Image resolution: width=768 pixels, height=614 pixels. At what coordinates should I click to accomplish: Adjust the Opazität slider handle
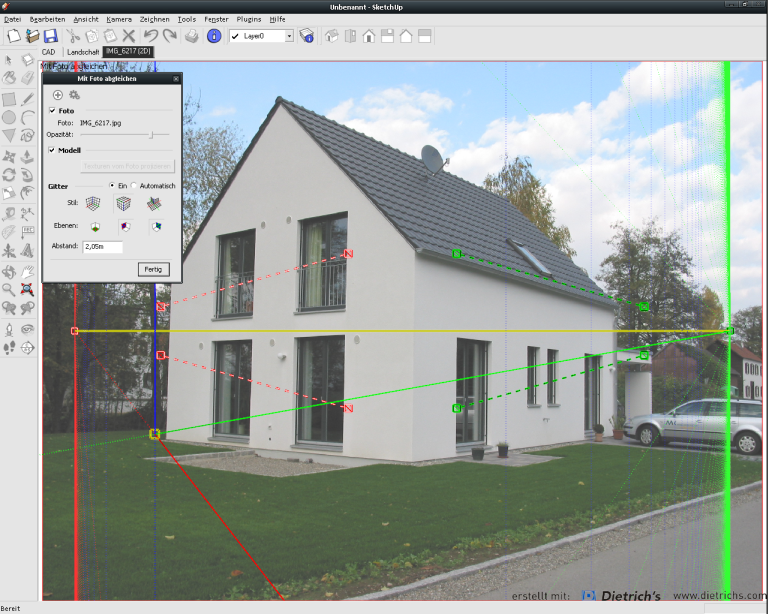151,134
